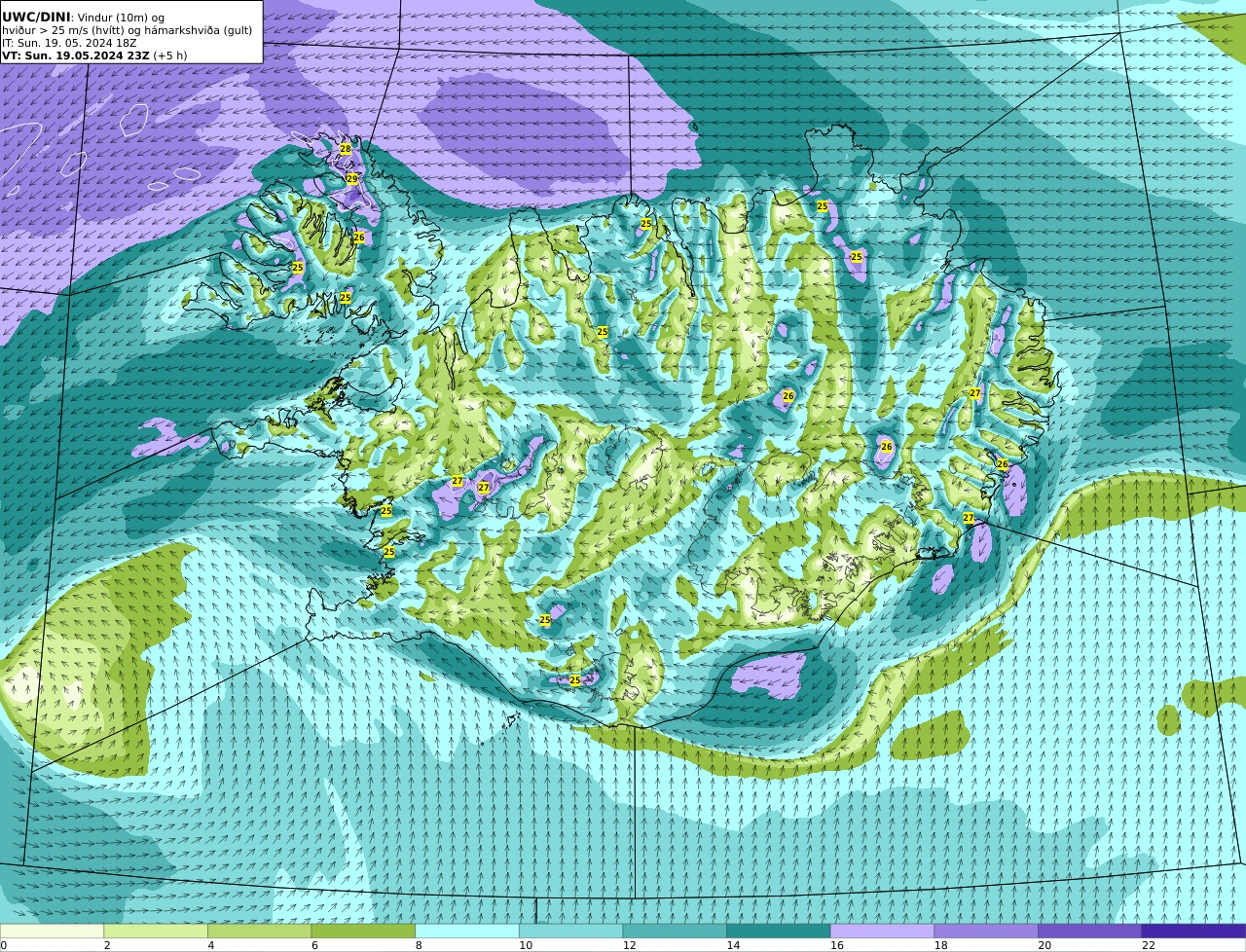This screenshot has height=952, width=1246.
Task: Click the yellow '29' gust label on the map
Action: pyautogui.click(x=351, y=179)
